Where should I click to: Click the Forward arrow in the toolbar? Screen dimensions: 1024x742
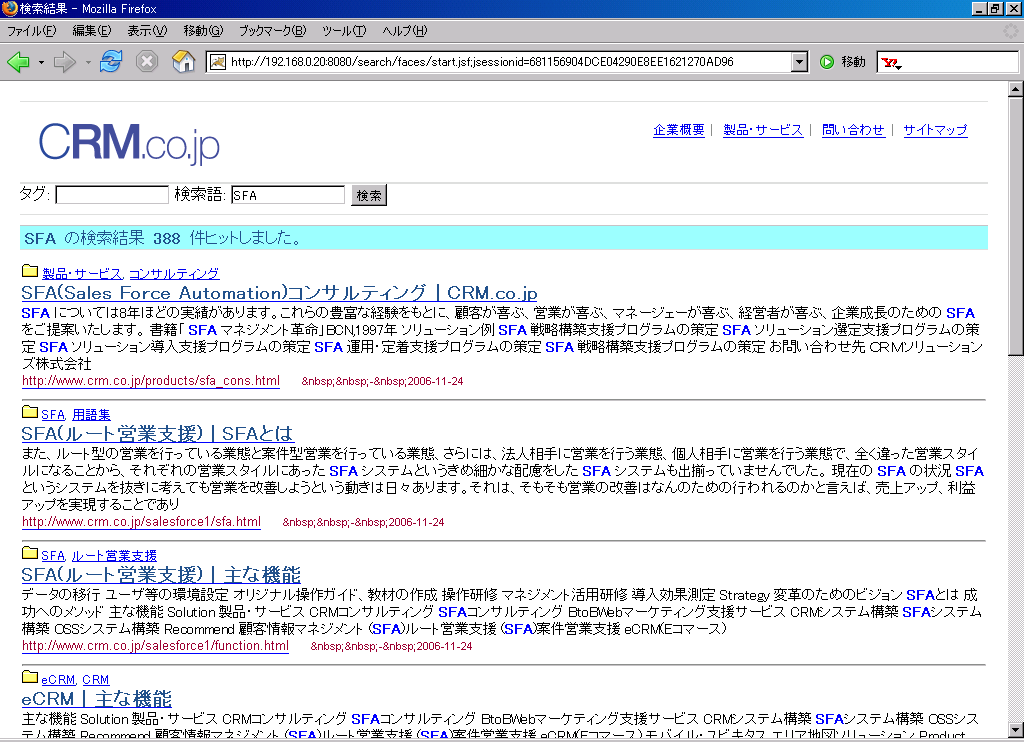pyautogui.click(x=65, y=62)
